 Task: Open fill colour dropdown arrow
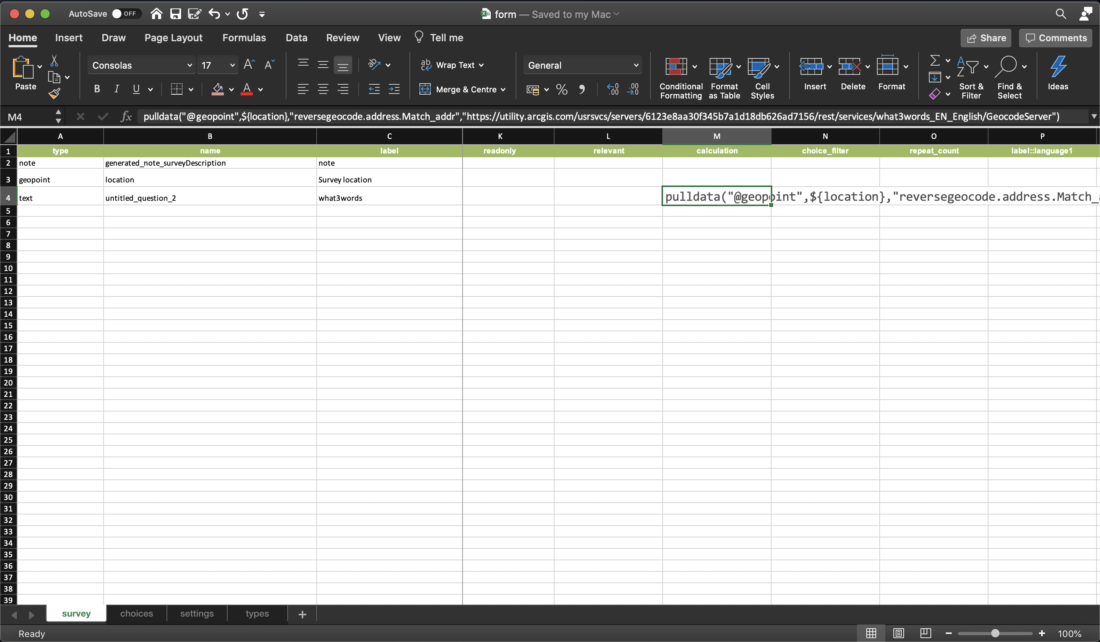point(231,90)
